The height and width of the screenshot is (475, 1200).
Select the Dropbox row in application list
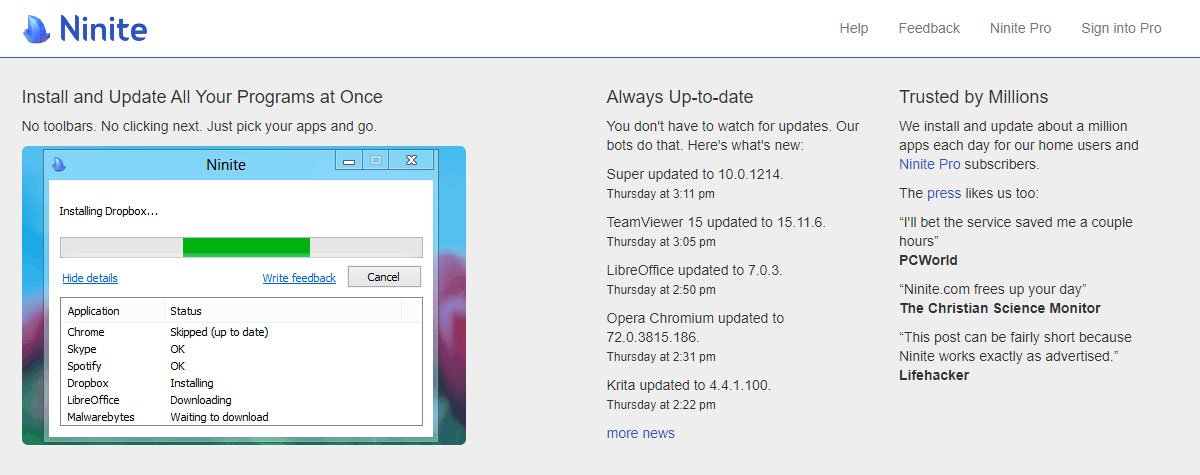click(88, 383)
